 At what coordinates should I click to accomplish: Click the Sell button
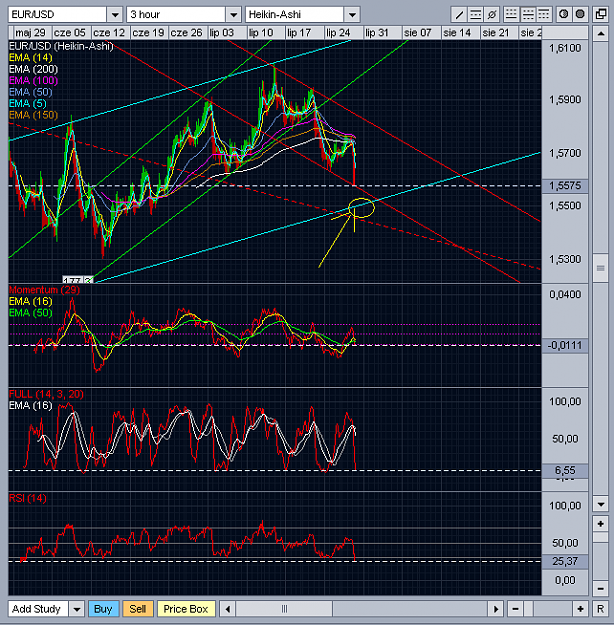pos(138,609)
